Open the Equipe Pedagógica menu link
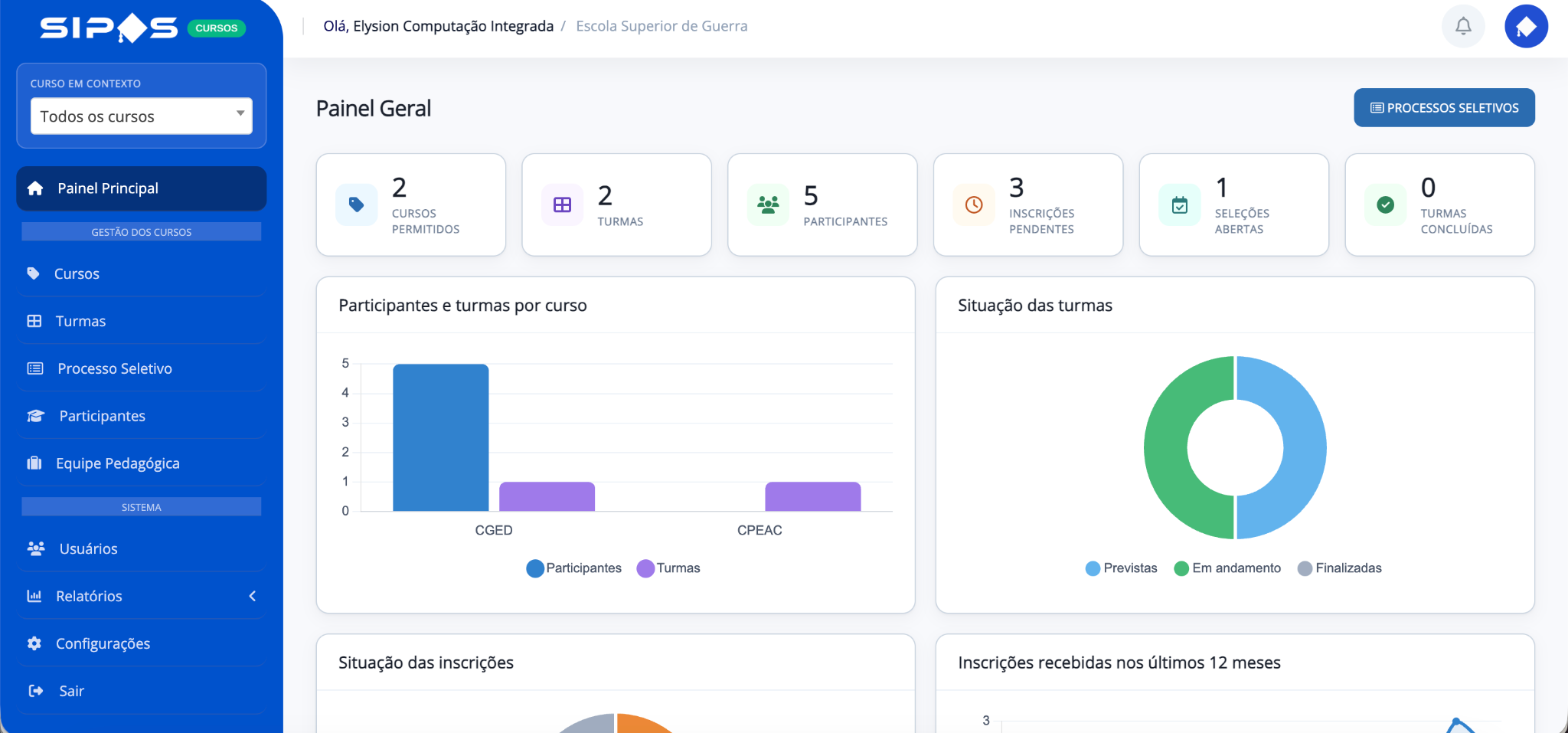Screen dimensions: 1568x733 [142, 463]
